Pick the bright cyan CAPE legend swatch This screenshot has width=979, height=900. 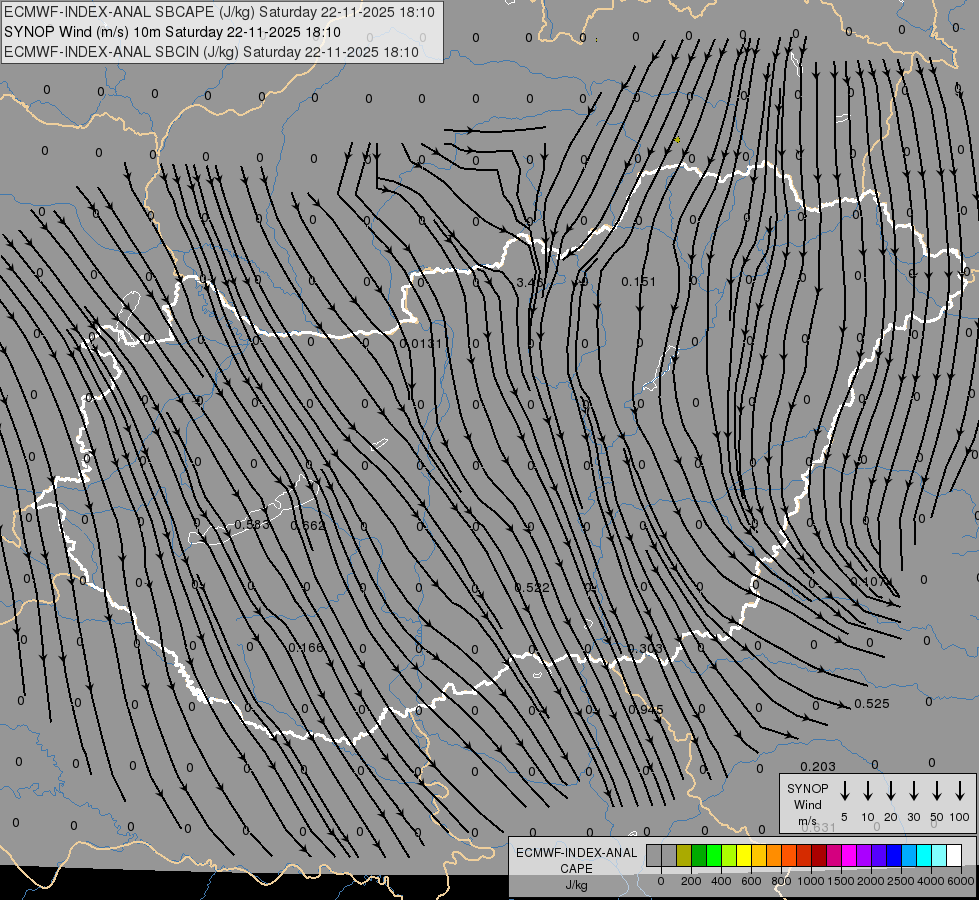point(924,855)
